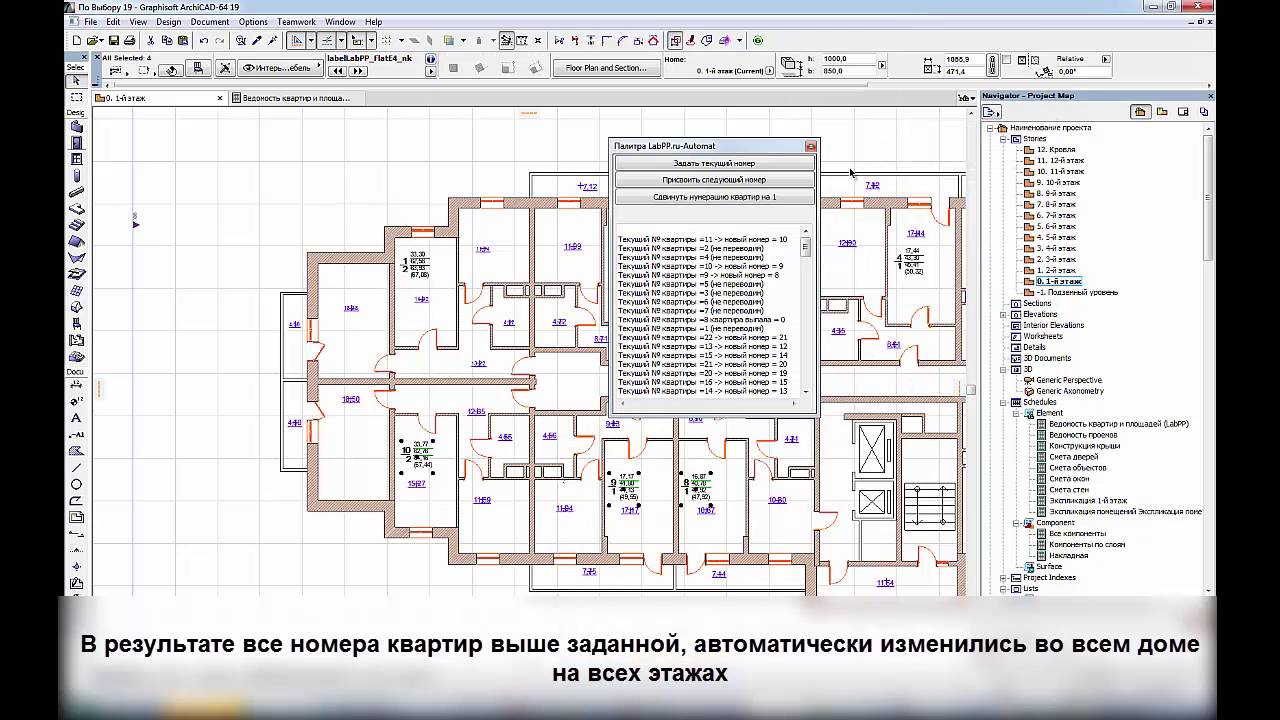
Task: Select the Line tool in the toolbox
Action: (76, 468)
